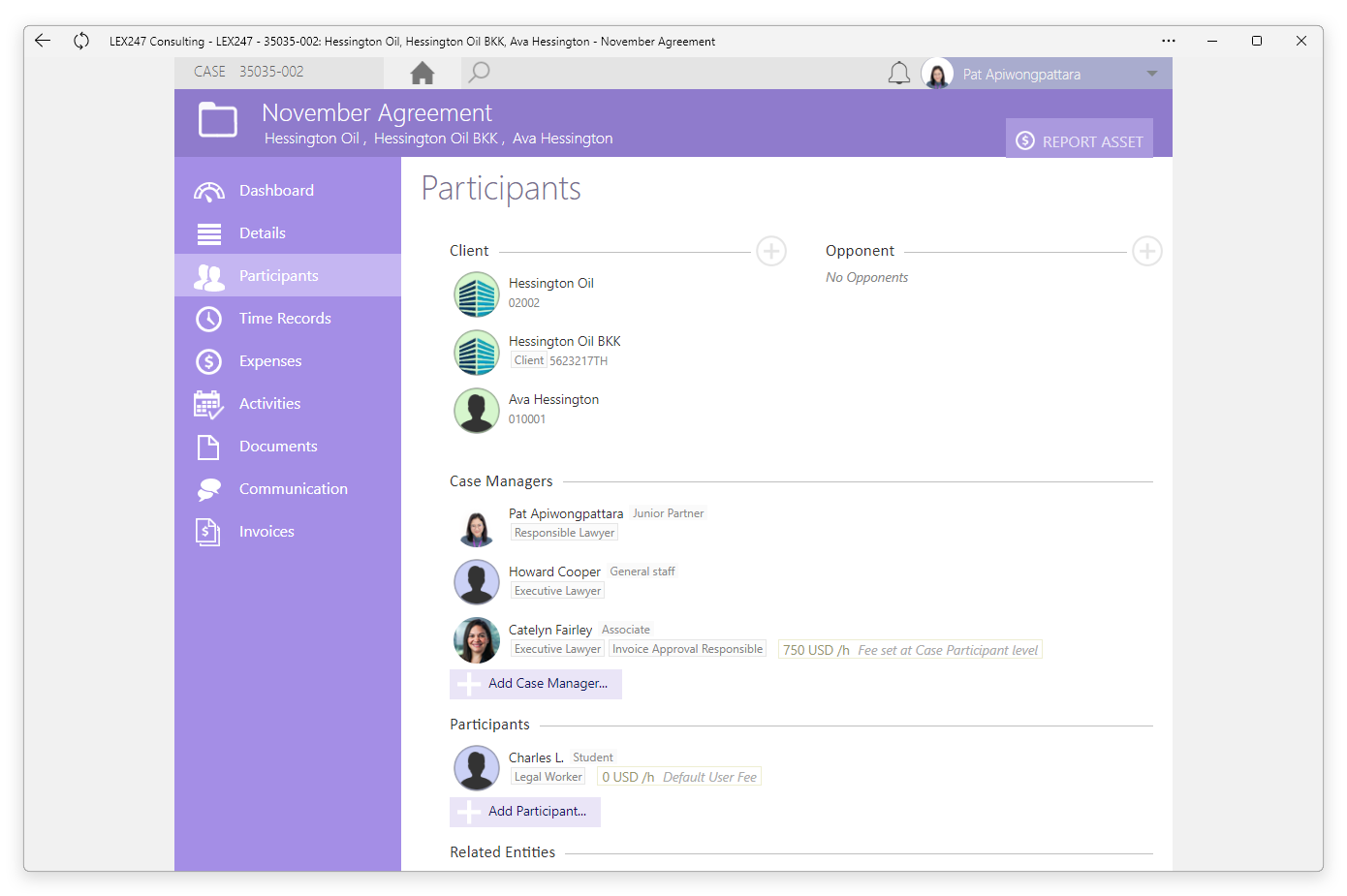Click the refresh icon in title bar
The width and height of the screenshot is (1347, 896).
click(x=81, y=41)
